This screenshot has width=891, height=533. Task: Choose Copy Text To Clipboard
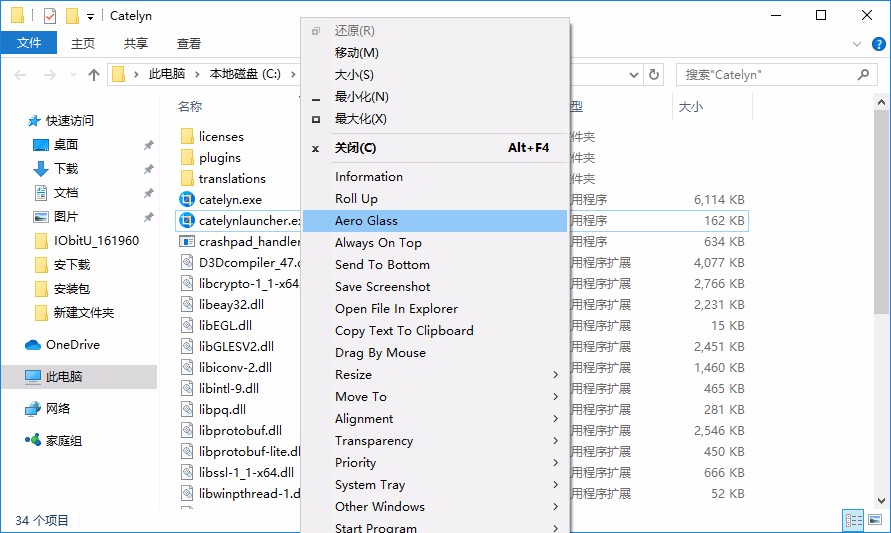(x=435, y=331)
